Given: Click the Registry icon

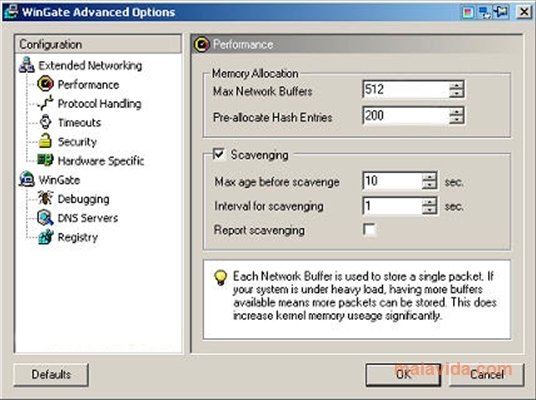Looking at the screenshot, I should coord(45,237).
